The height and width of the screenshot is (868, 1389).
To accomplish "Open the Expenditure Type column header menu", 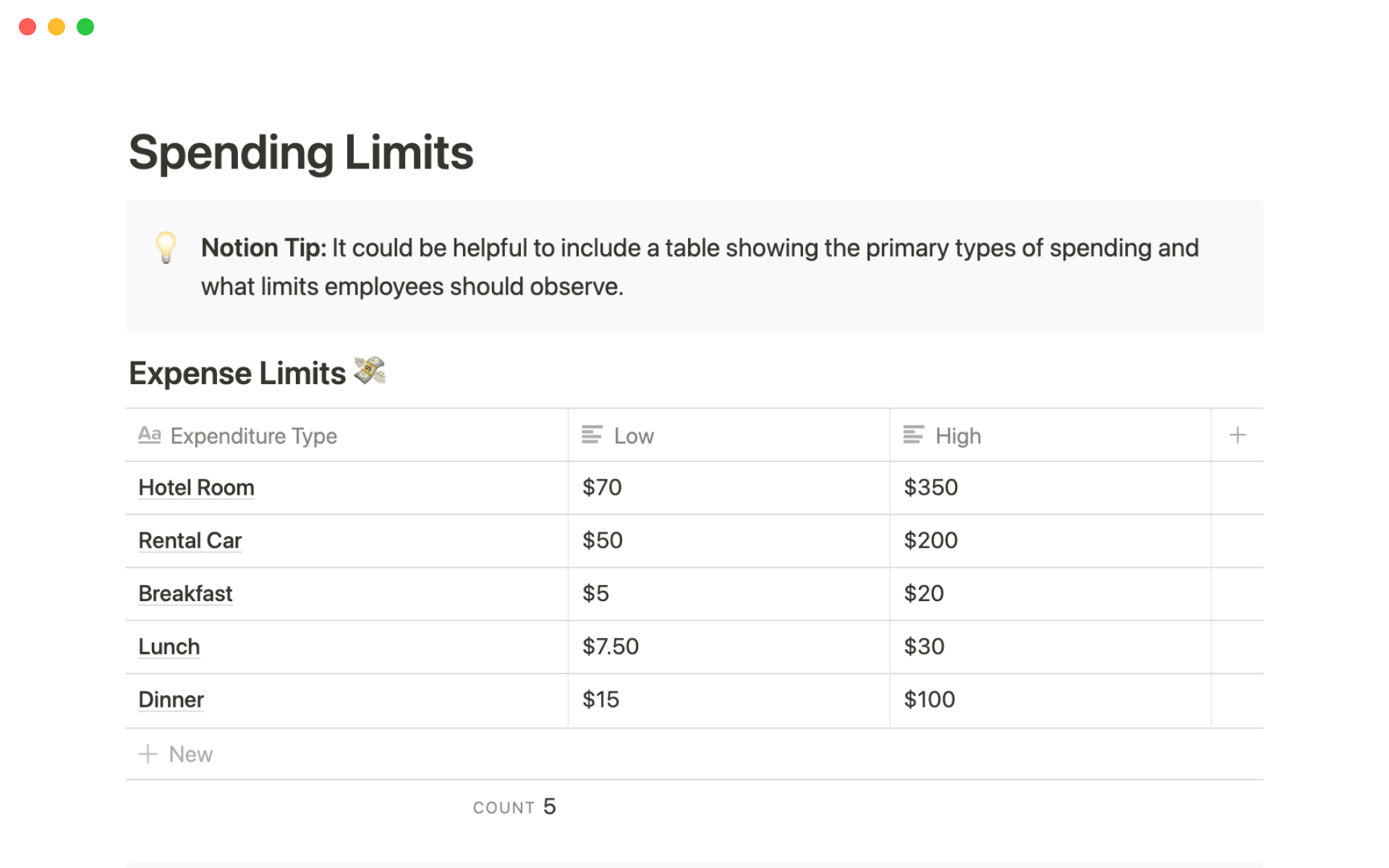I will click(253, 436).
